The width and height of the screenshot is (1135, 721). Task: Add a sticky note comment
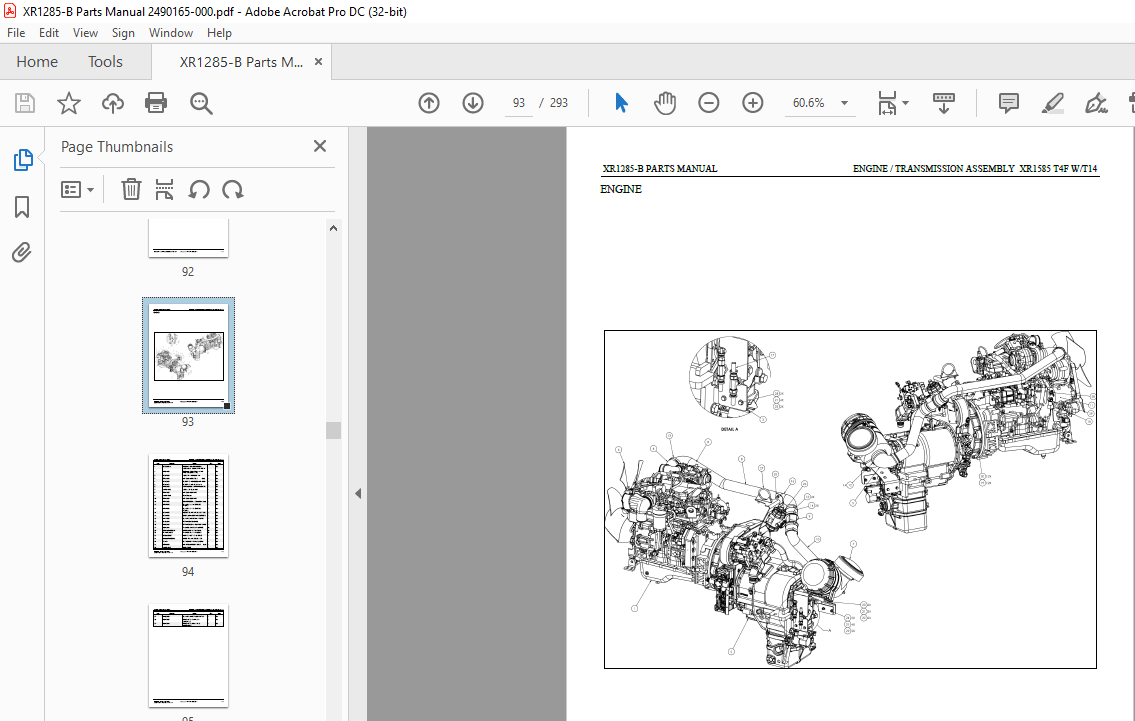tap(1008, 102)
